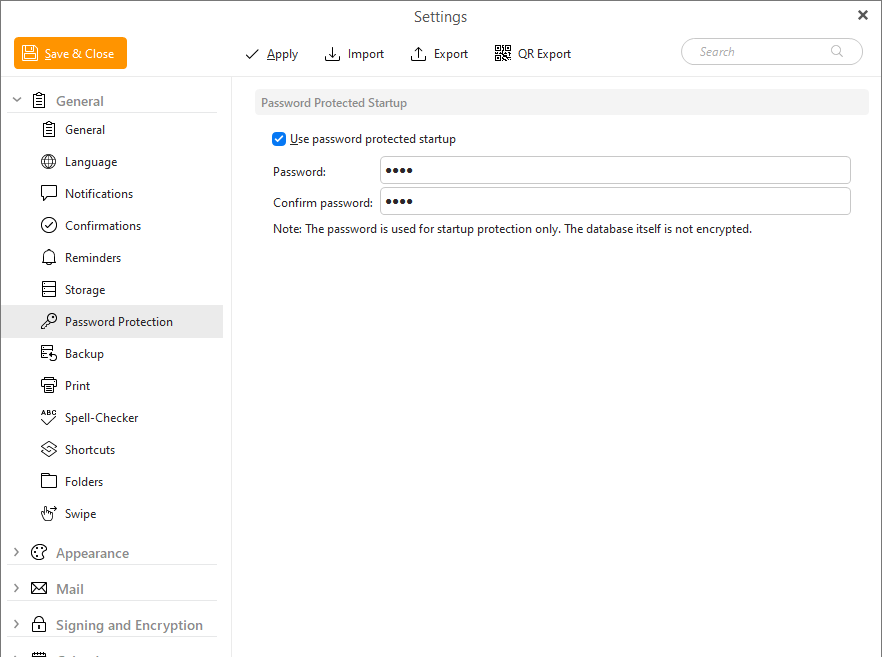The image size is (882, 657).
Task: Click the Save & Close button
Action: [70, 53]
